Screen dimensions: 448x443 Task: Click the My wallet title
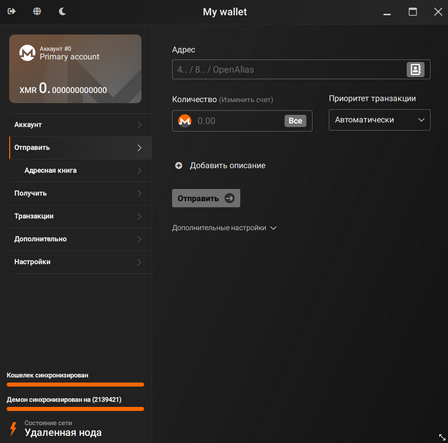(x=225, y=12)
